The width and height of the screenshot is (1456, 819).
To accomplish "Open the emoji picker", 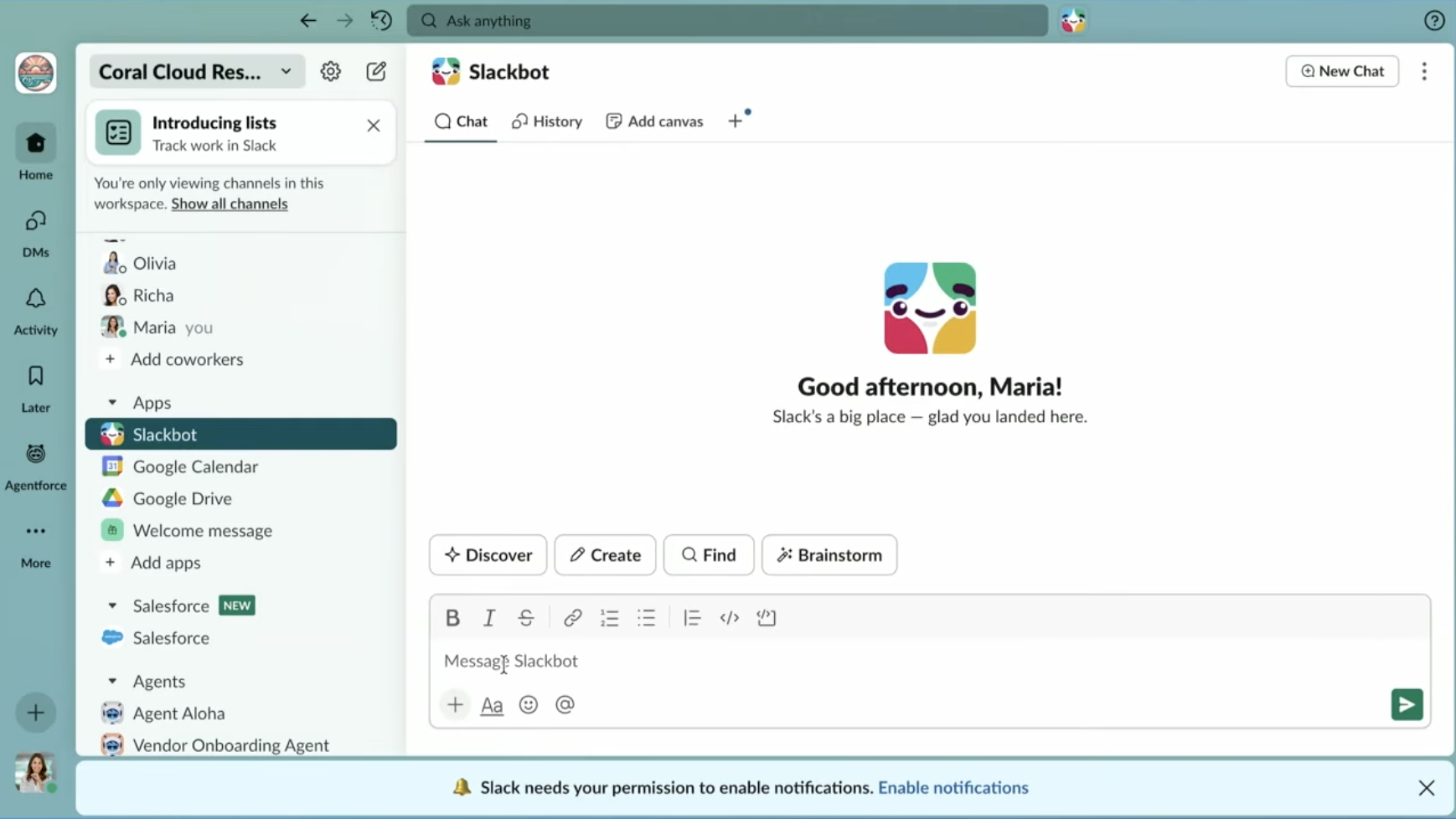I will click(528, 704).
